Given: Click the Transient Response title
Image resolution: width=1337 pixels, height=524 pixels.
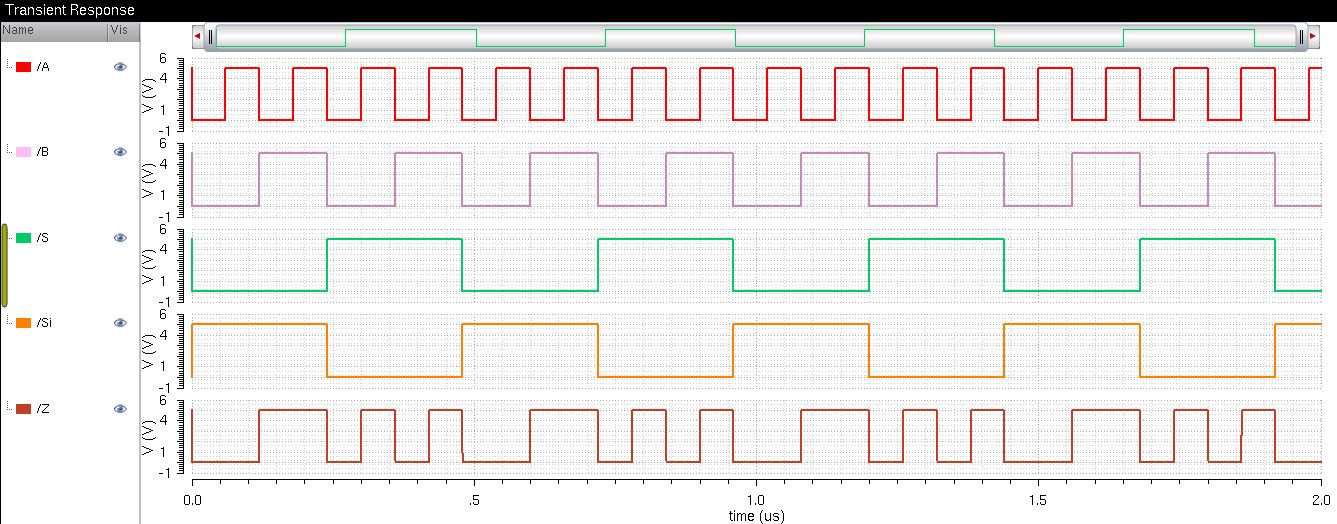Looking at the screenshot, I should (x=70, y=10).
